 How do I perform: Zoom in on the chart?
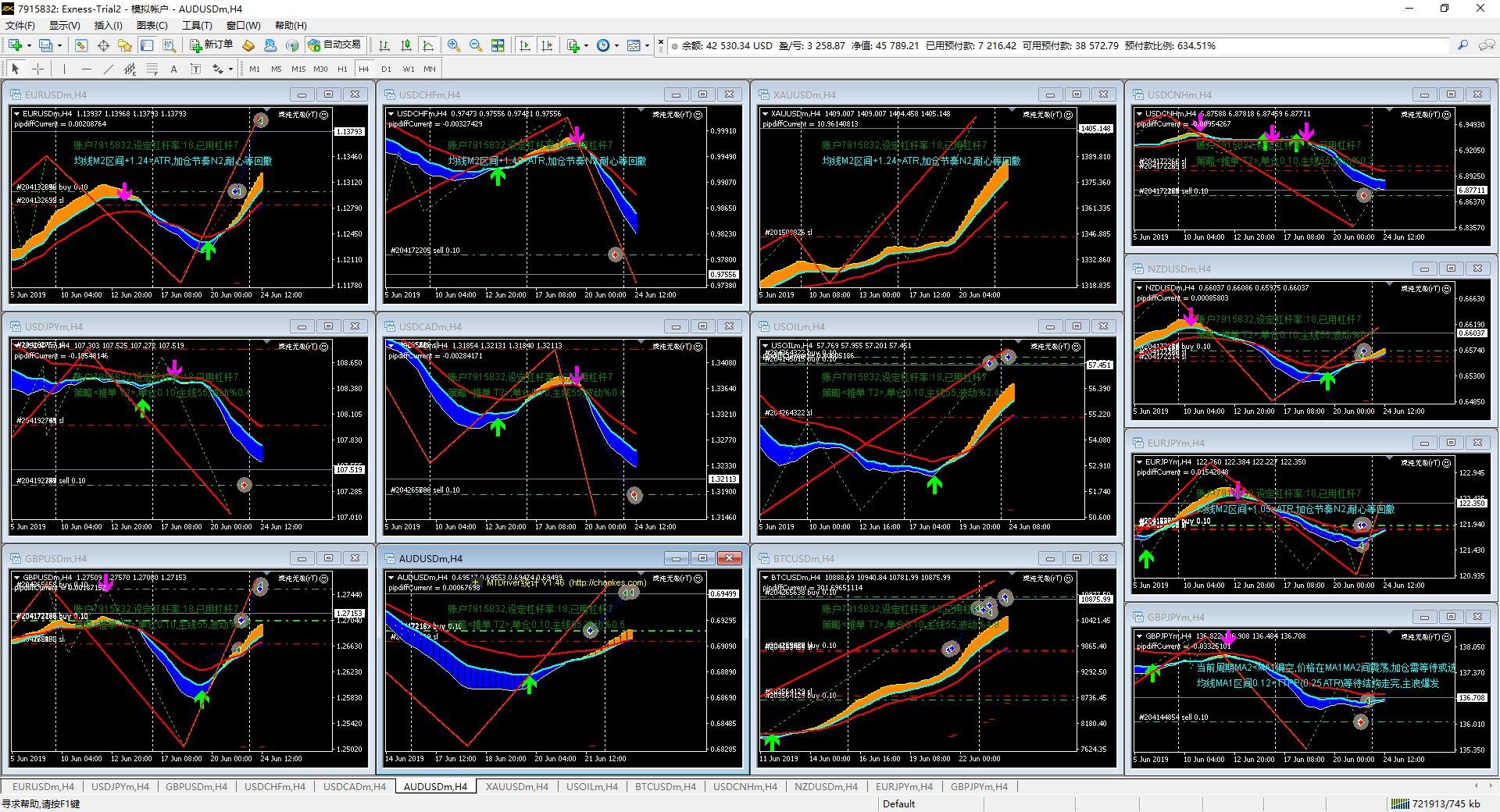coord(454,45)
